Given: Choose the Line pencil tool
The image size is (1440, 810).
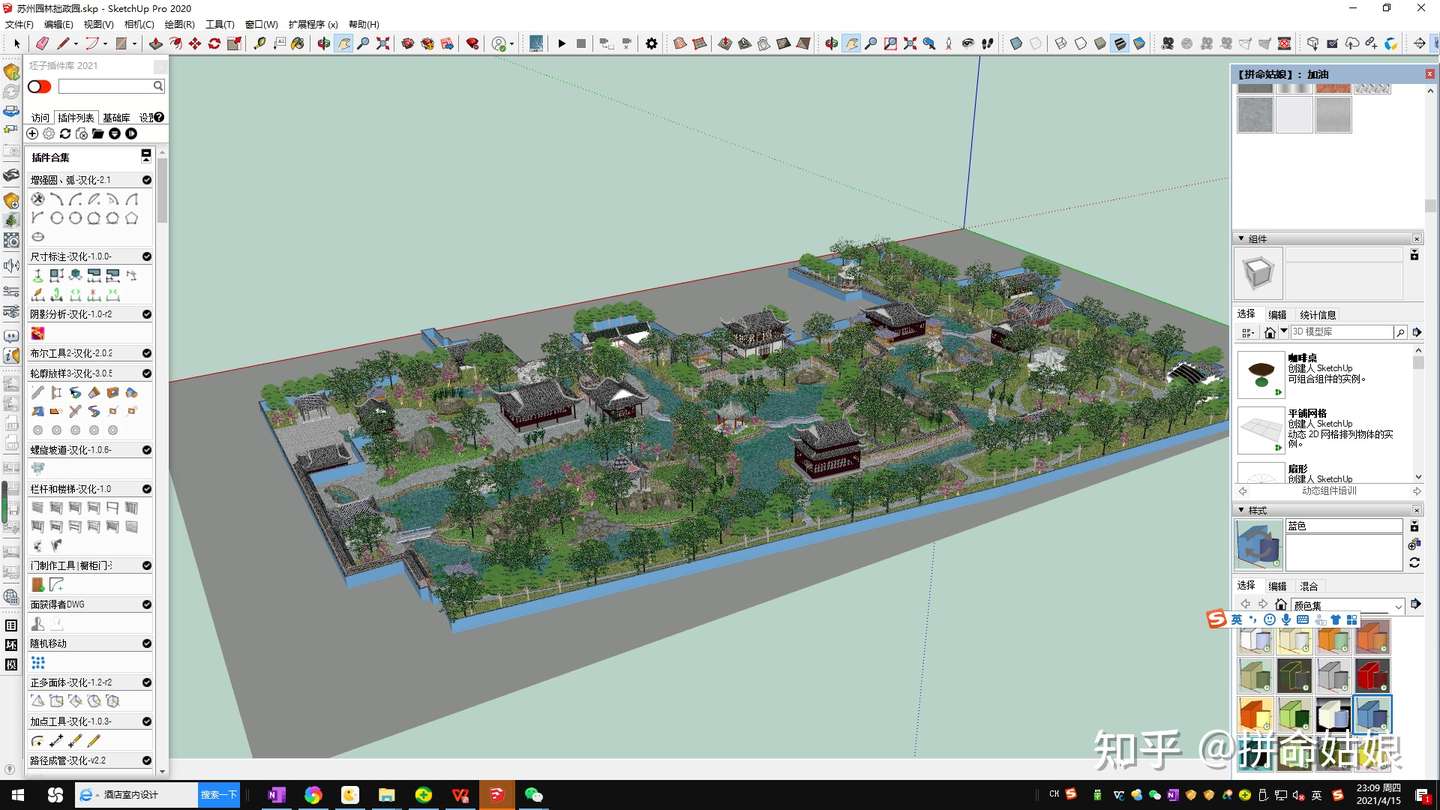Looking at the screenshot, I should (x=63, y=43).
